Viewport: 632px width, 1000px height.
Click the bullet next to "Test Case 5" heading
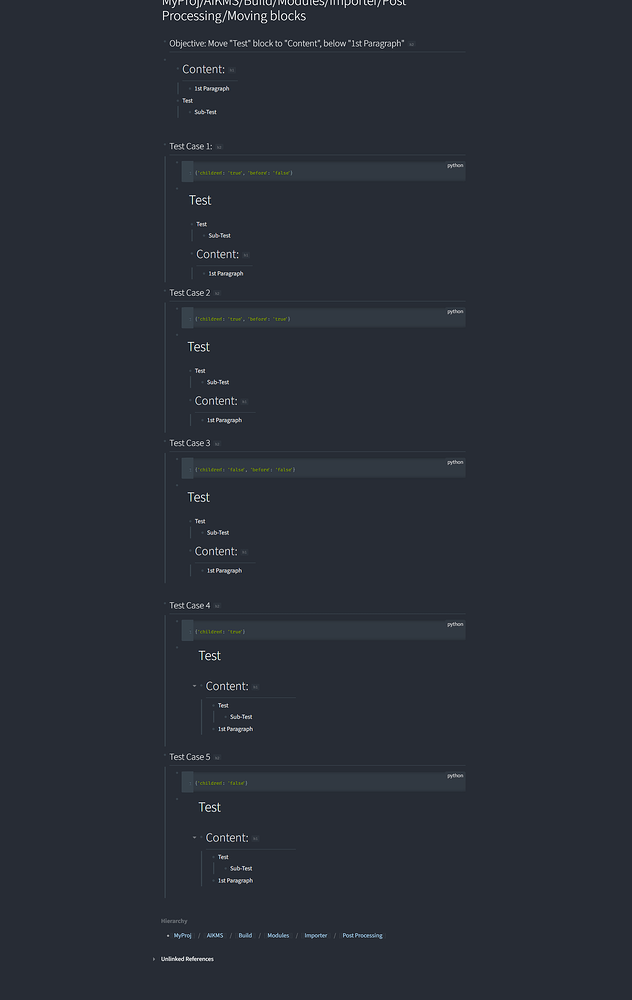[x=163, y=757]
